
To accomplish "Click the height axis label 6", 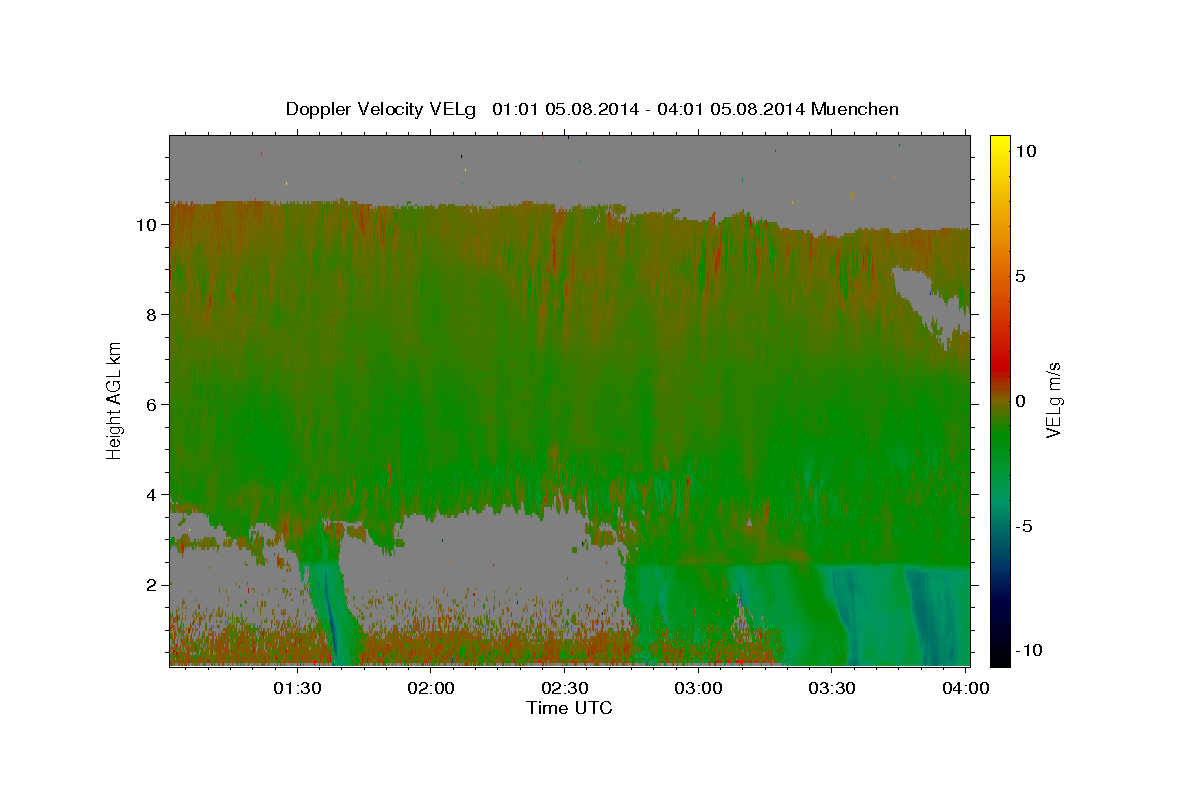I will 152,404.
